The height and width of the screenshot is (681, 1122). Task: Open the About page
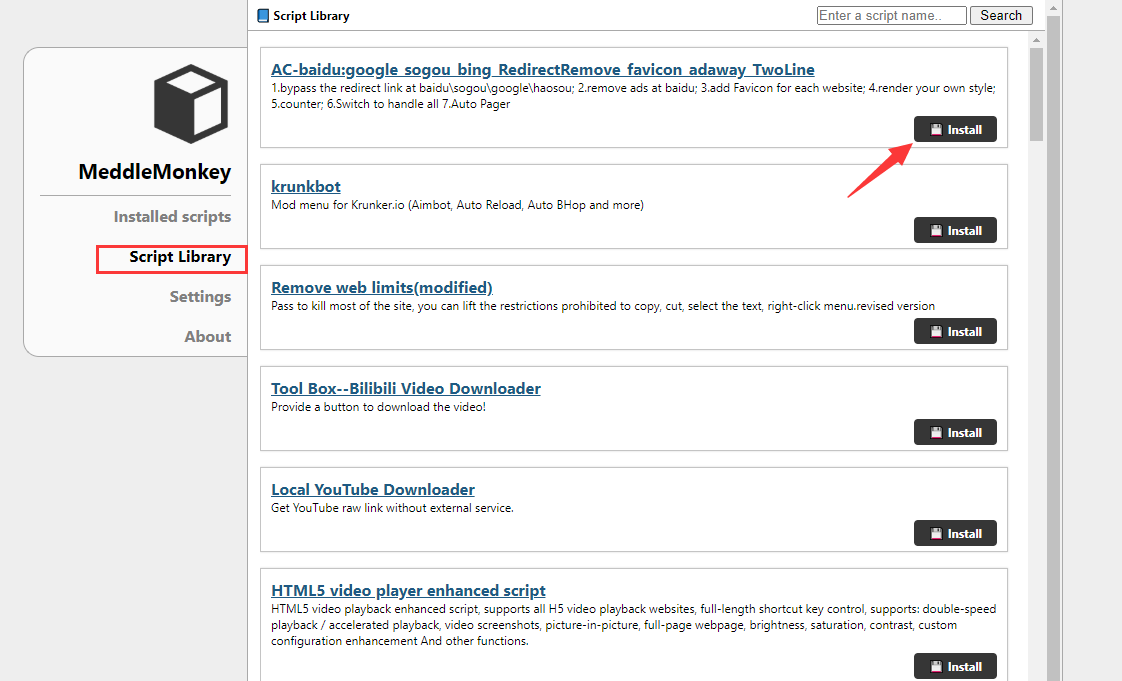point(208,337)
